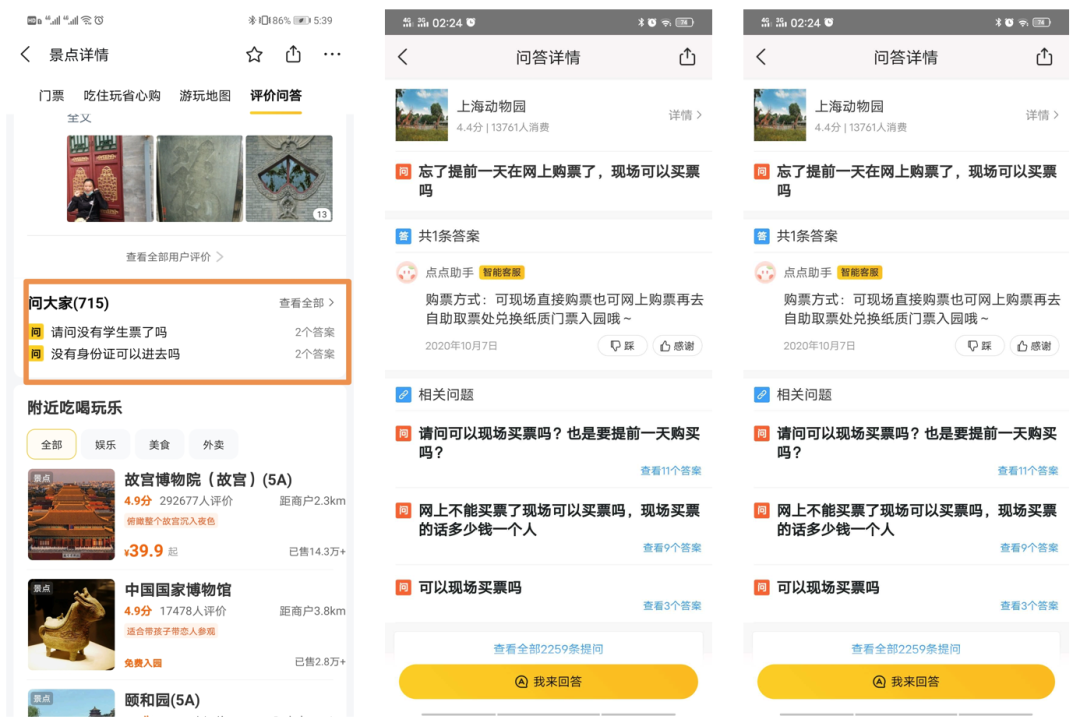Go back from the 景点详情 page
1080x723 pixels.
[x=25, y=54]
